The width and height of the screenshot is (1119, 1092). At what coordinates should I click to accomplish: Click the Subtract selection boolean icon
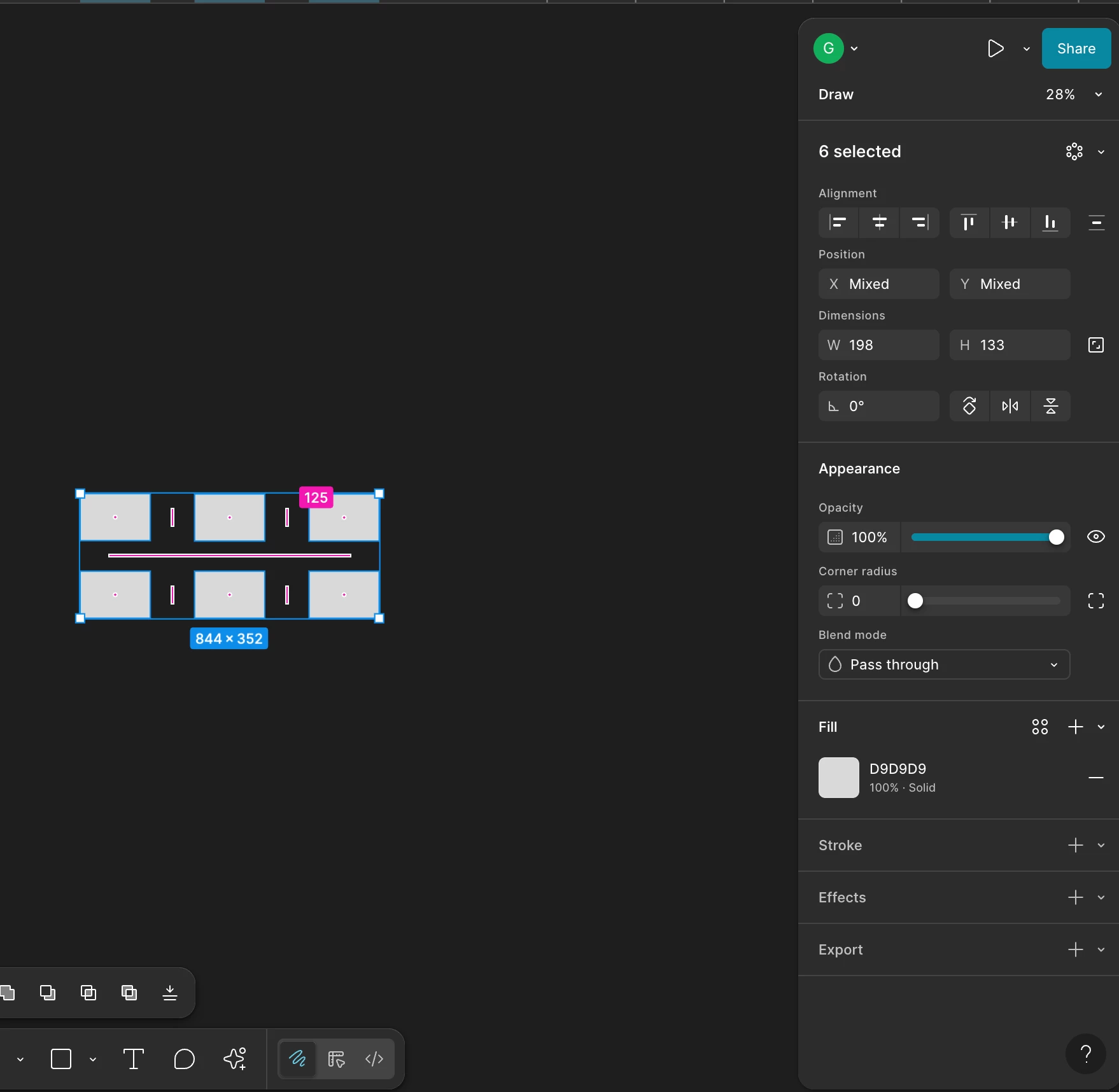(x=48, y=993)
